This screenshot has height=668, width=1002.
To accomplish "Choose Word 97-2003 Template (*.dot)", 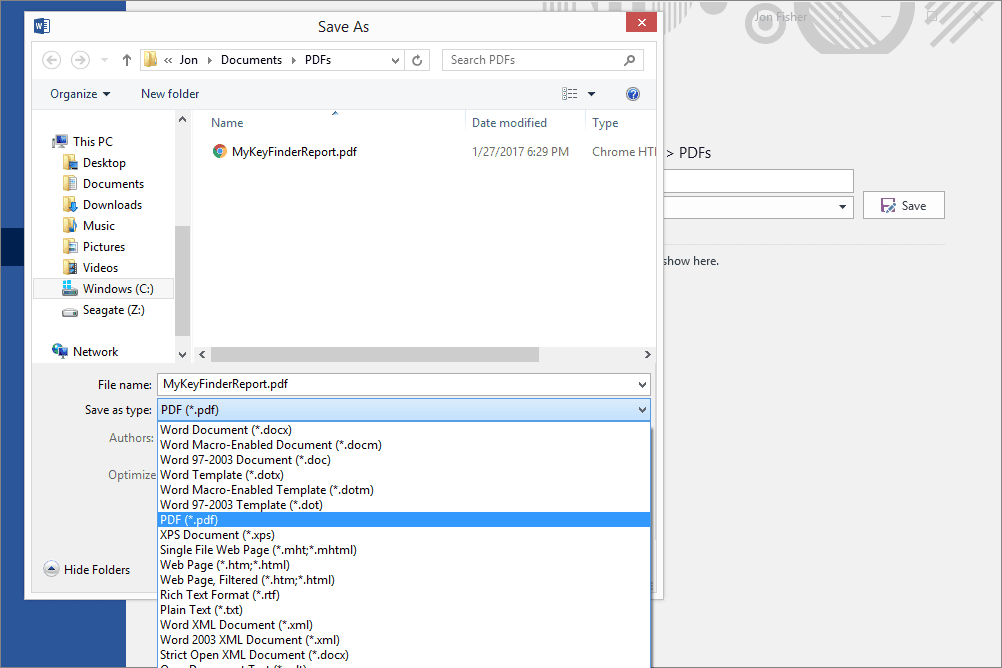I will 404,505.
